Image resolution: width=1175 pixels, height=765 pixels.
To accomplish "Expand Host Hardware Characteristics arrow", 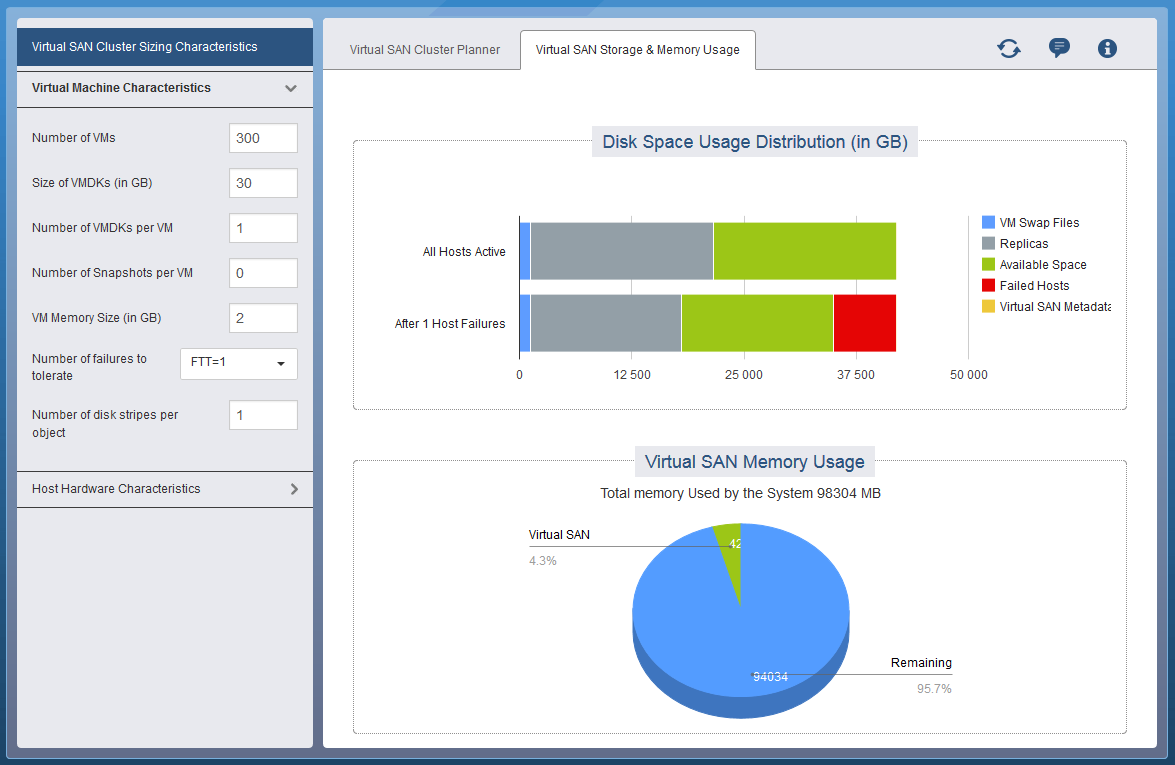I will [294, 489].
